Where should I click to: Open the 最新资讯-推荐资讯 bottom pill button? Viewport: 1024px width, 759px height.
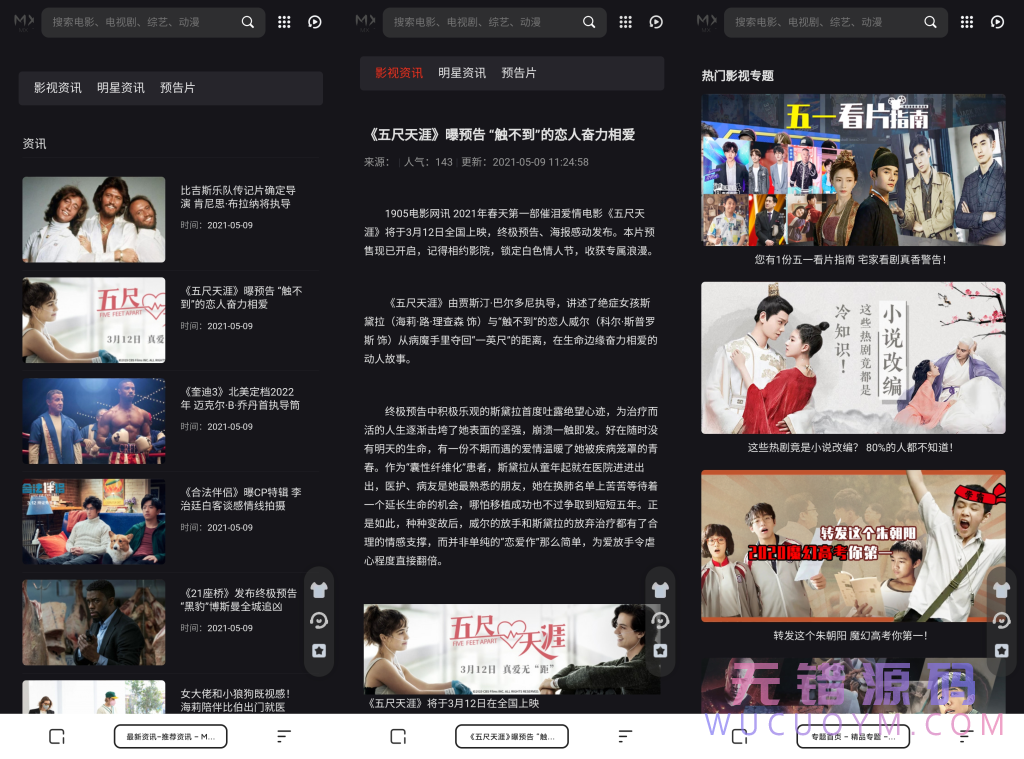click(170, 735)
